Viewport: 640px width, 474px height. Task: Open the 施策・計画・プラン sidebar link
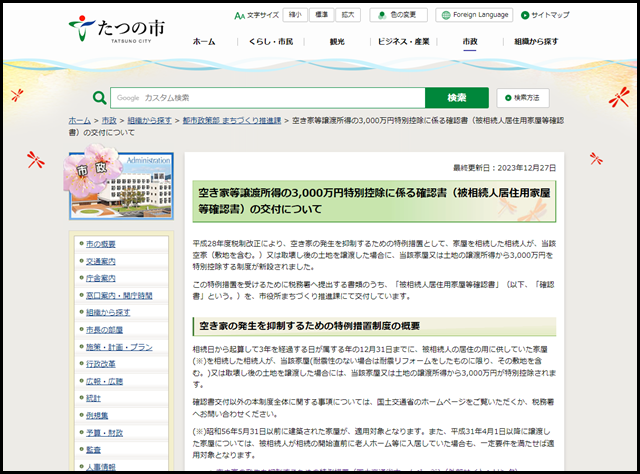119,347
